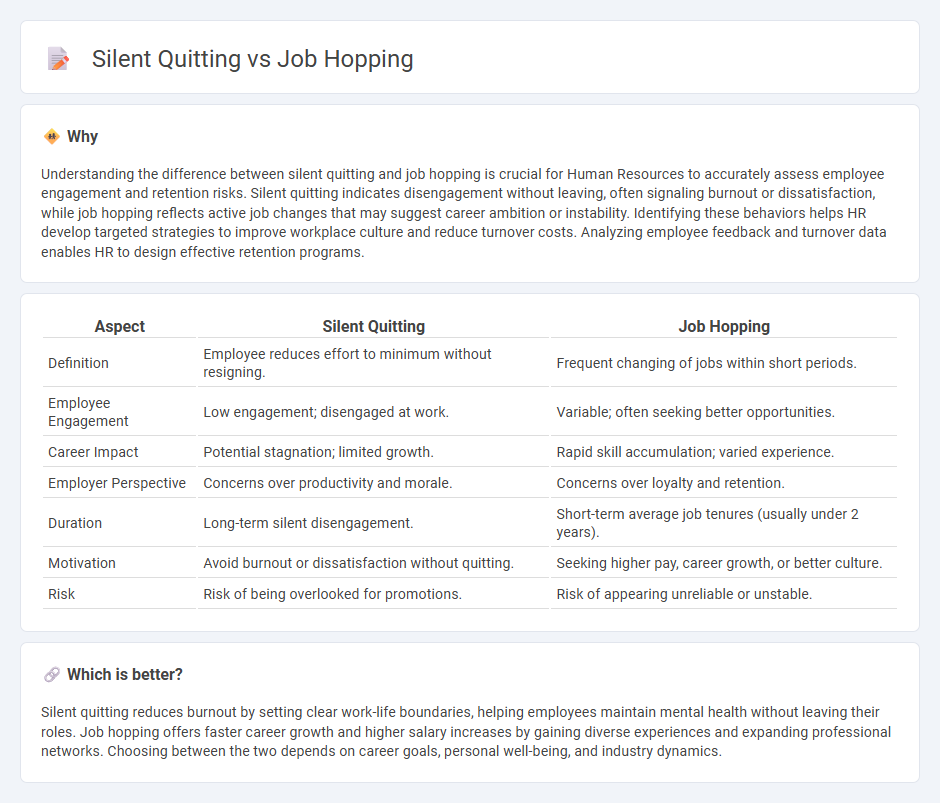Select the 'Employer Perspective' row label
940x803 pixels.
[x=117, y=483]
